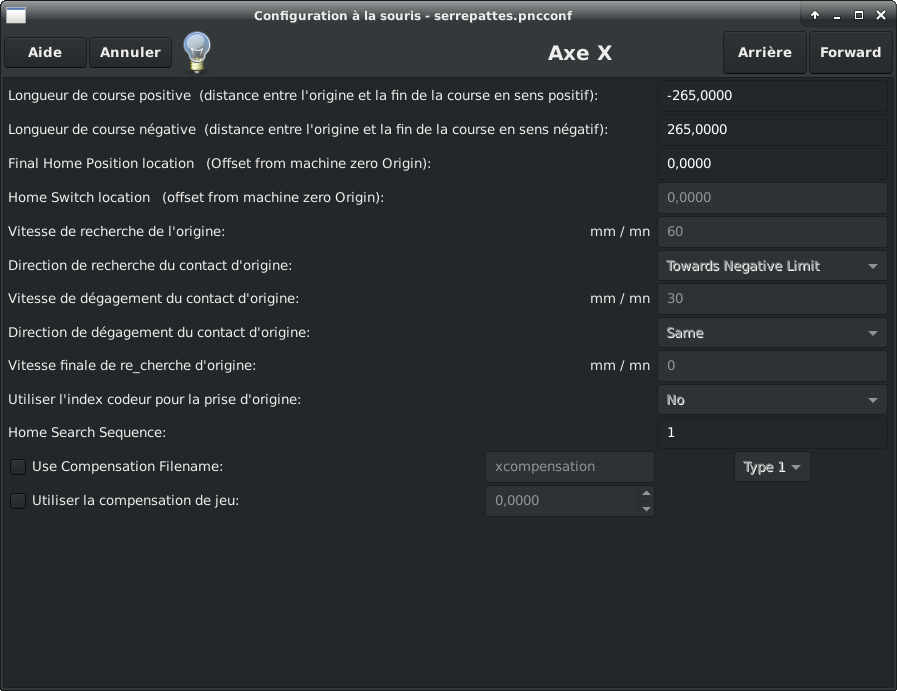Open the index codeur No dropdown
897x691 pixels.
(772, 400)
